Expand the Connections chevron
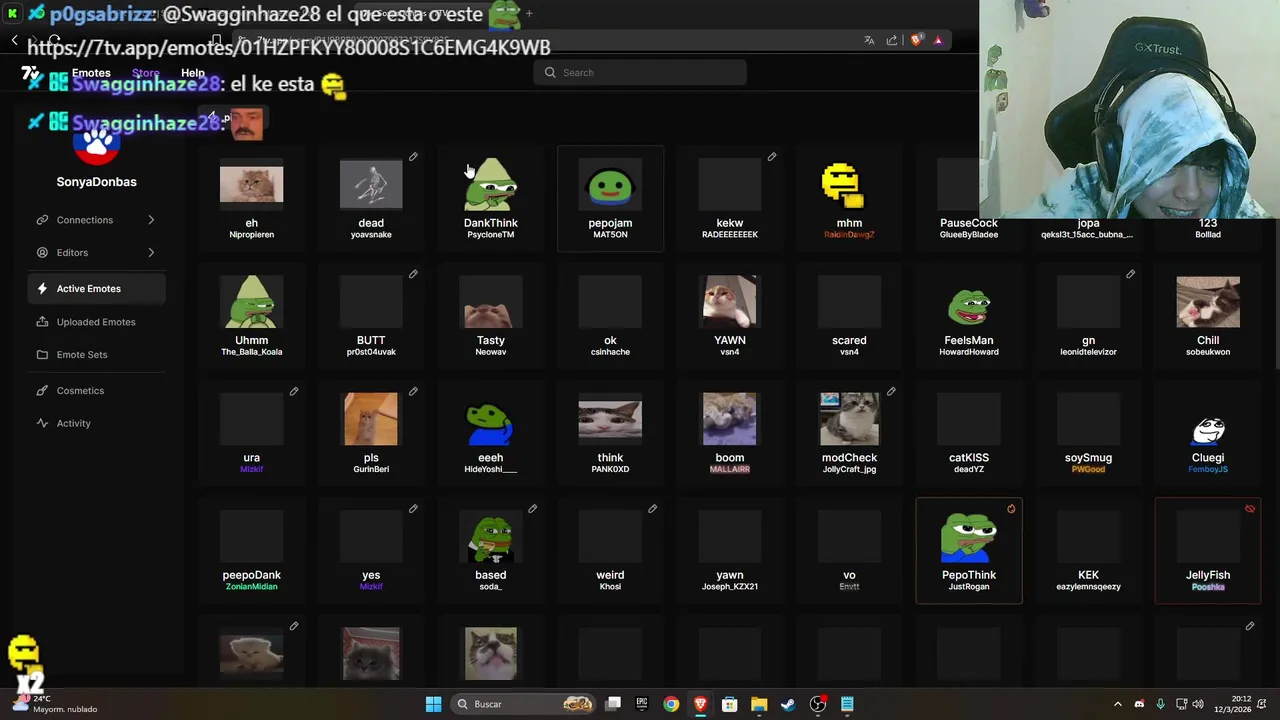Viewport: 1280px width, 720px height. (151, 220)
